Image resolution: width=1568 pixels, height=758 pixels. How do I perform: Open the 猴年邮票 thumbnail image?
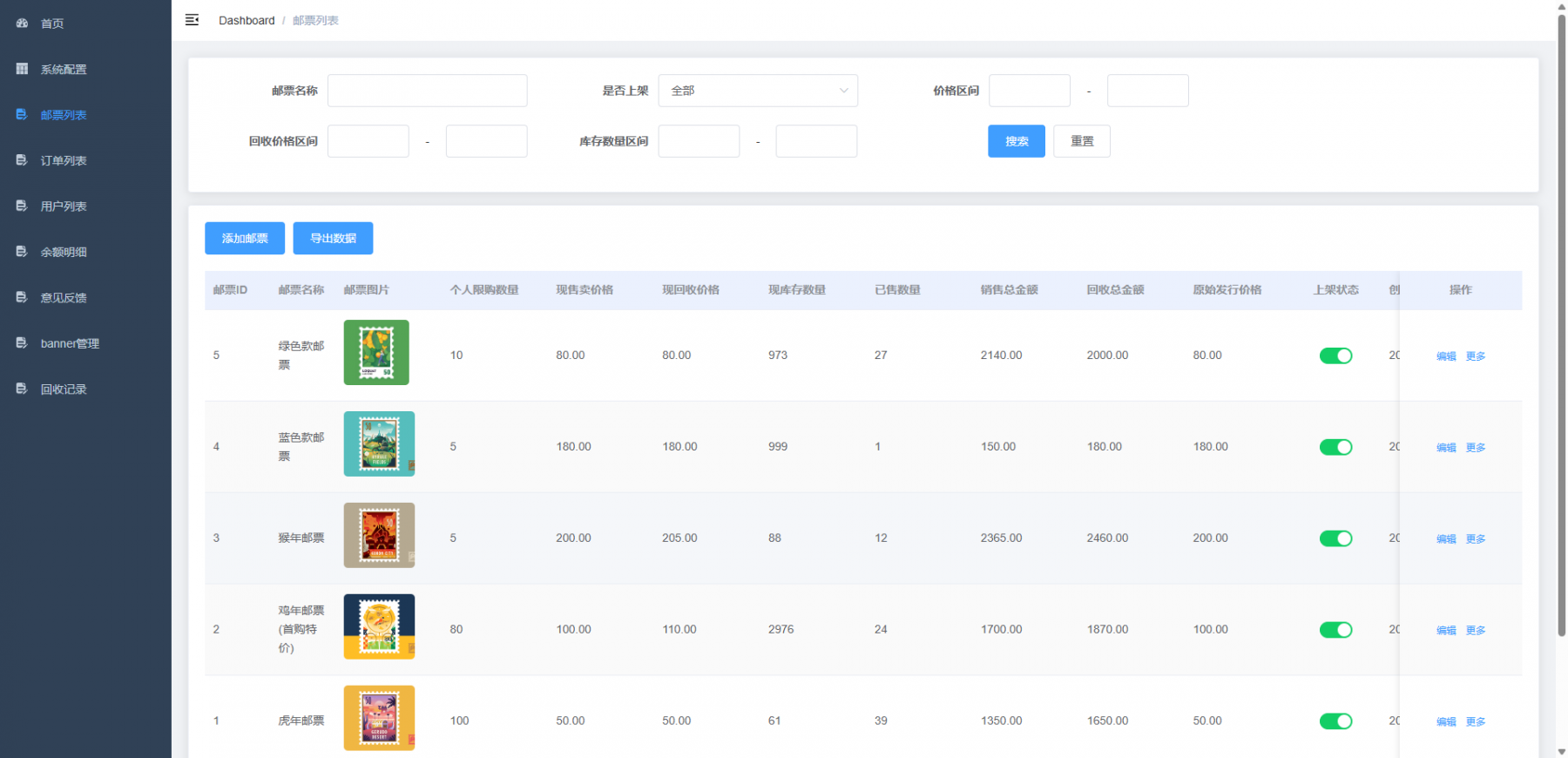point(379,535)
